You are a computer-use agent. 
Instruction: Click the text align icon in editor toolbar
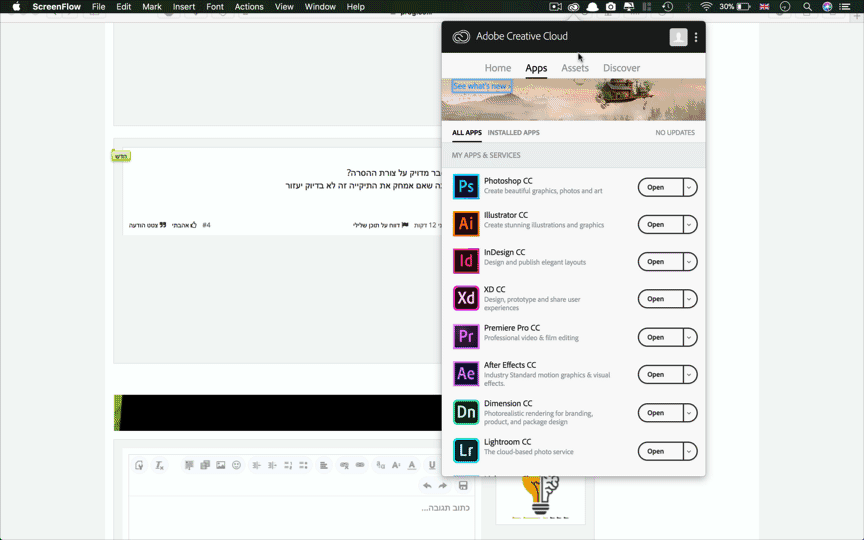323,465
